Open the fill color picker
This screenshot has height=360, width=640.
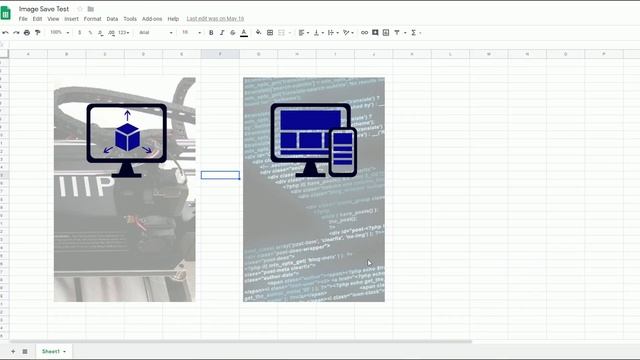[258, 33]
